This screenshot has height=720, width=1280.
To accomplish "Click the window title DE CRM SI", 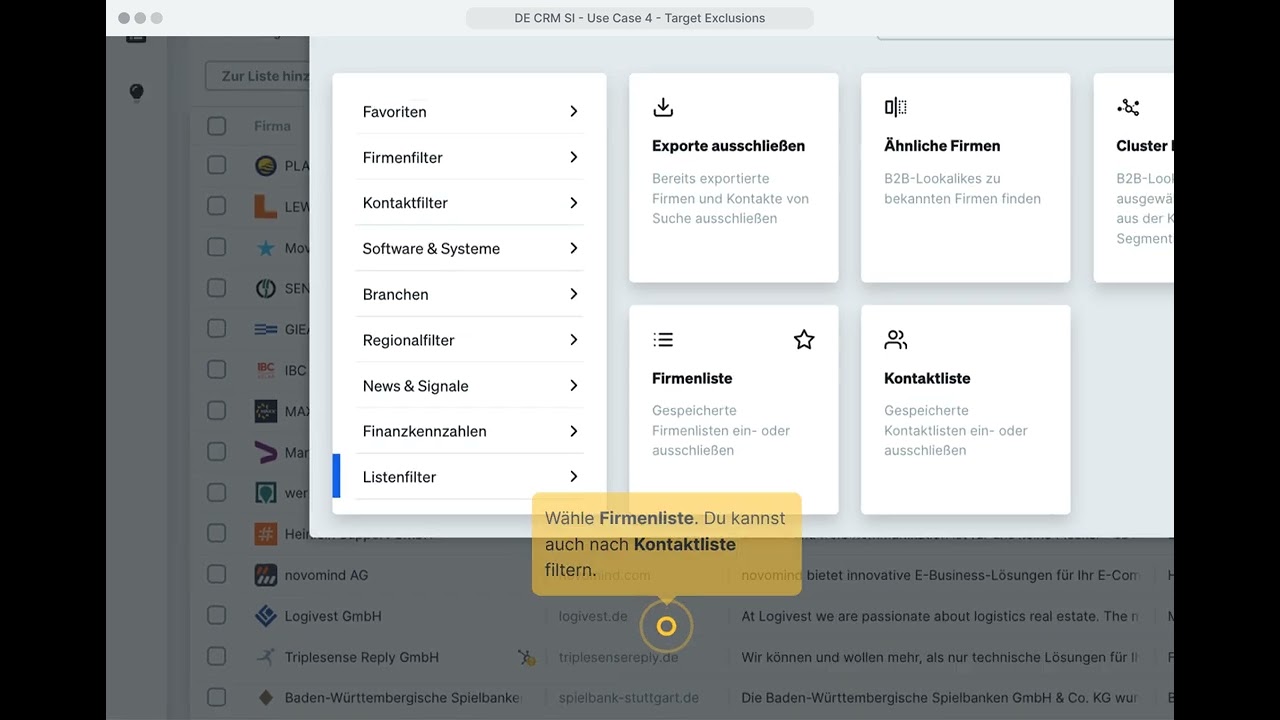I will [640, 18].
